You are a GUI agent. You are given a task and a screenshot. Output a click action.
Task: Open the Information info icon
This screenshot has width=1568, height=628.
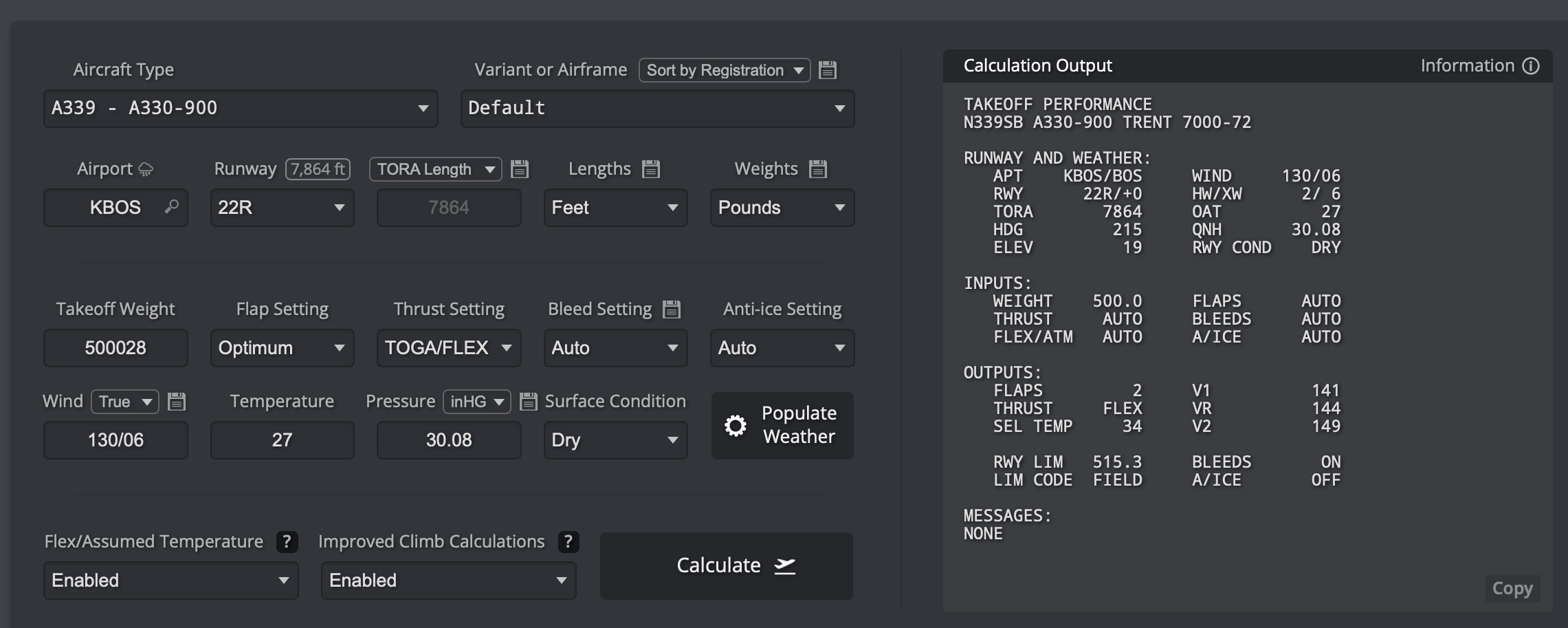pyautogui.click(x=1531, y=66)
